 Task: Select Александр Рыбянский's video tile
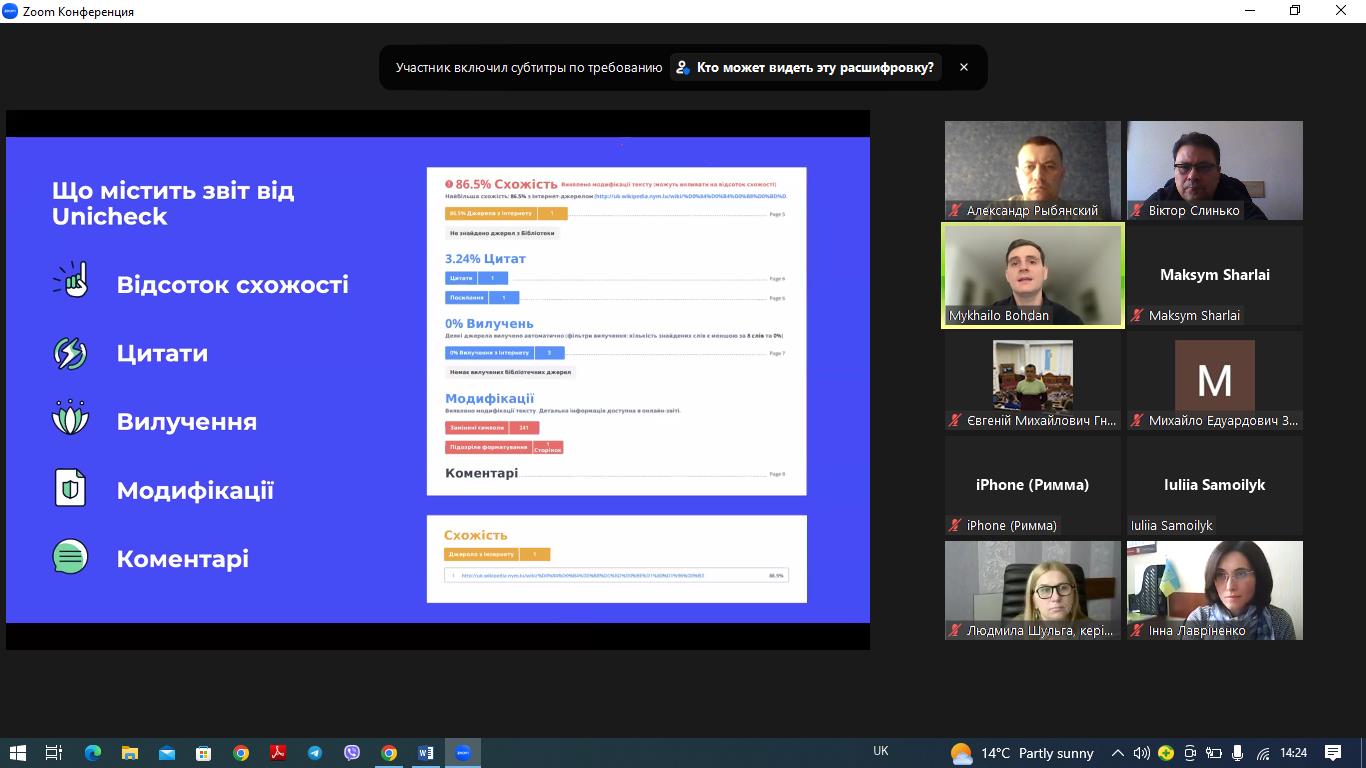click(1033, 171)
